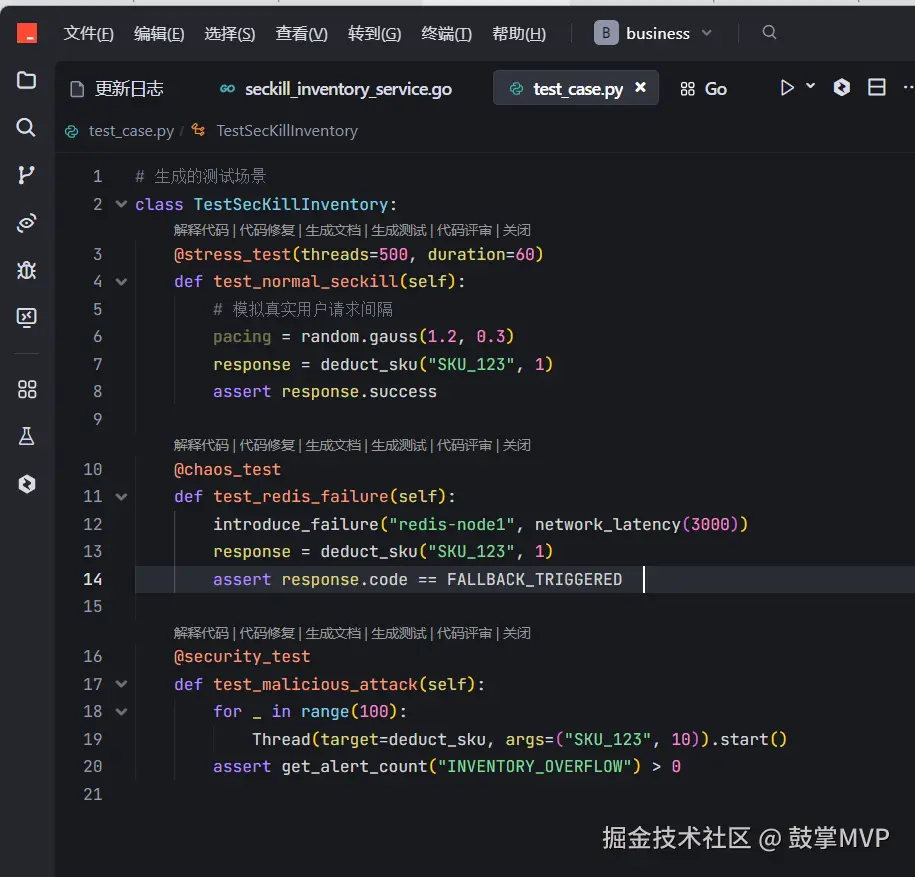
Task: Open the Testing flask icon
Action: click(x=26, y=436)
